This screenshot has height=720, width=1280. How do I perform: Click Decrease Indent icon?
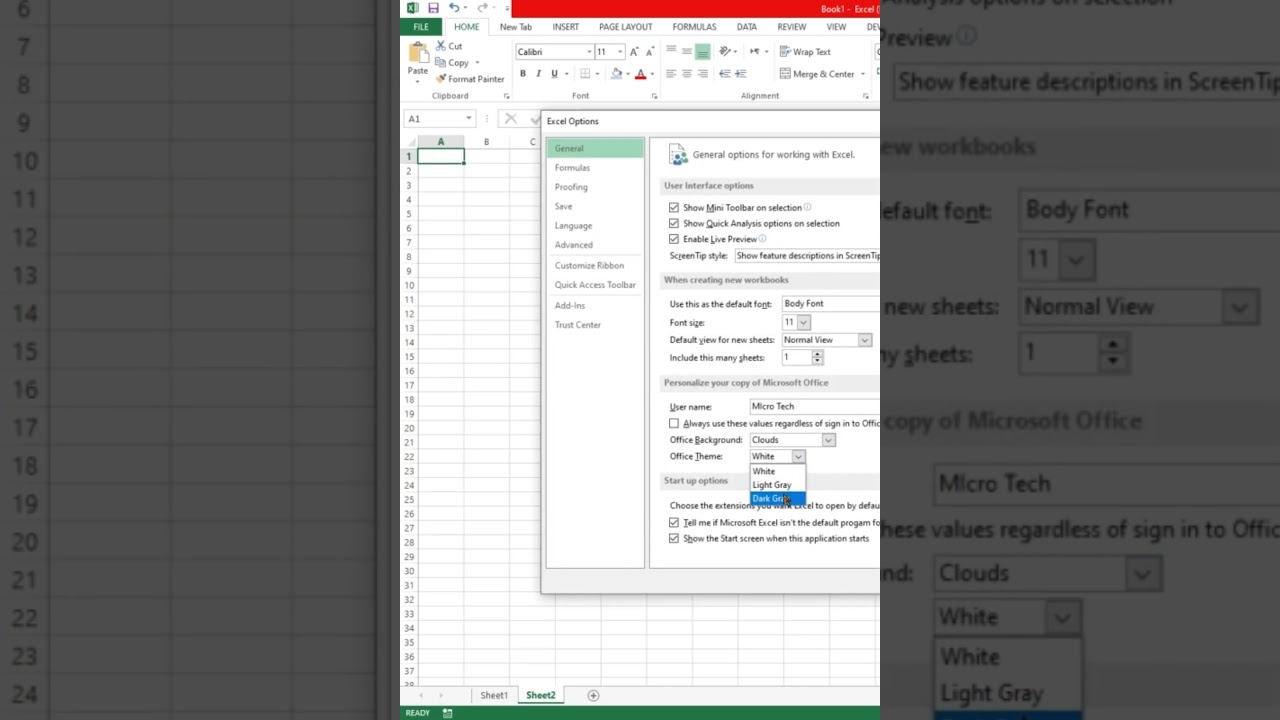(725, 74)
